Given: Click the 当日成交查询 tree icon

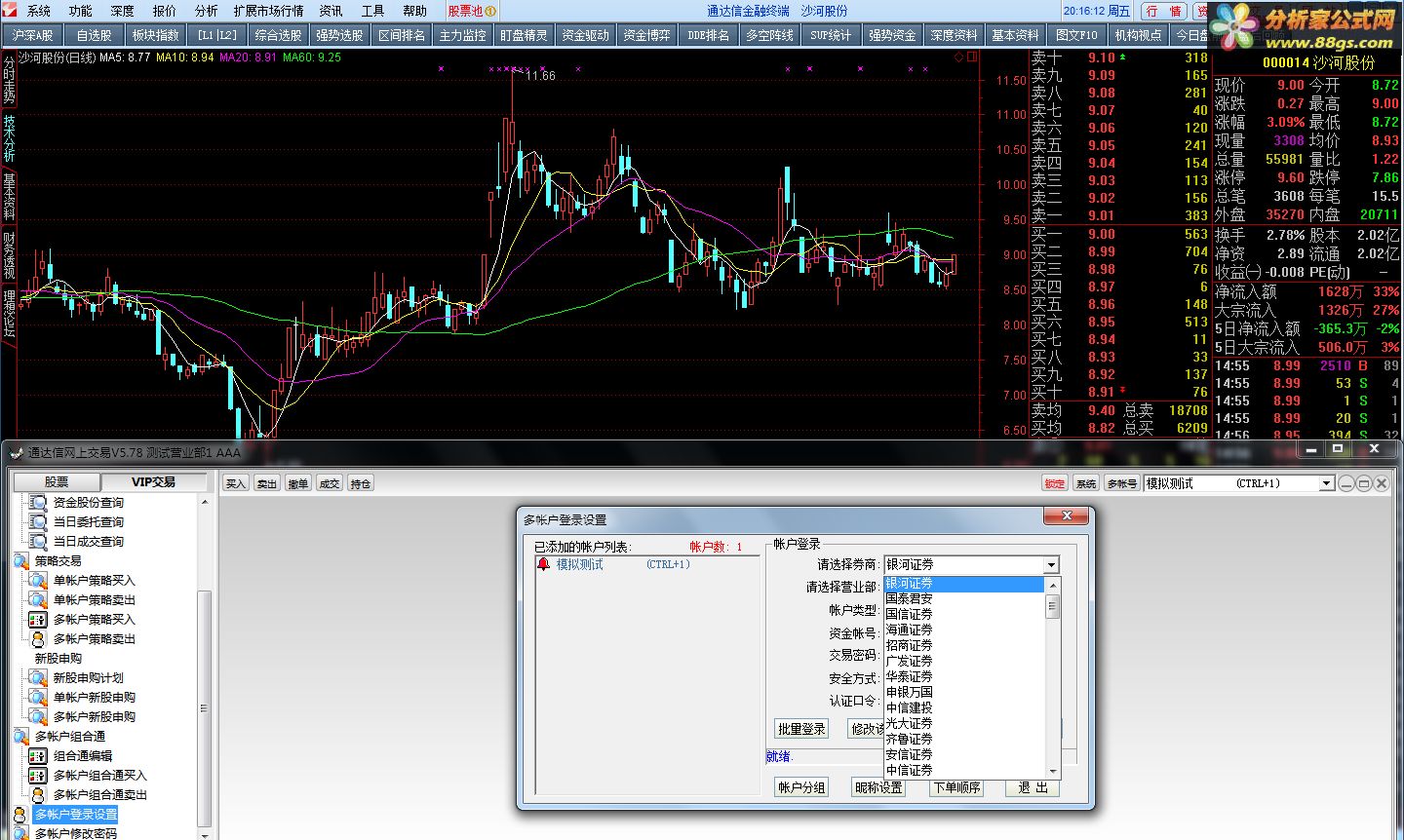Looking at the screenshot, I should (x=38, y=542).
